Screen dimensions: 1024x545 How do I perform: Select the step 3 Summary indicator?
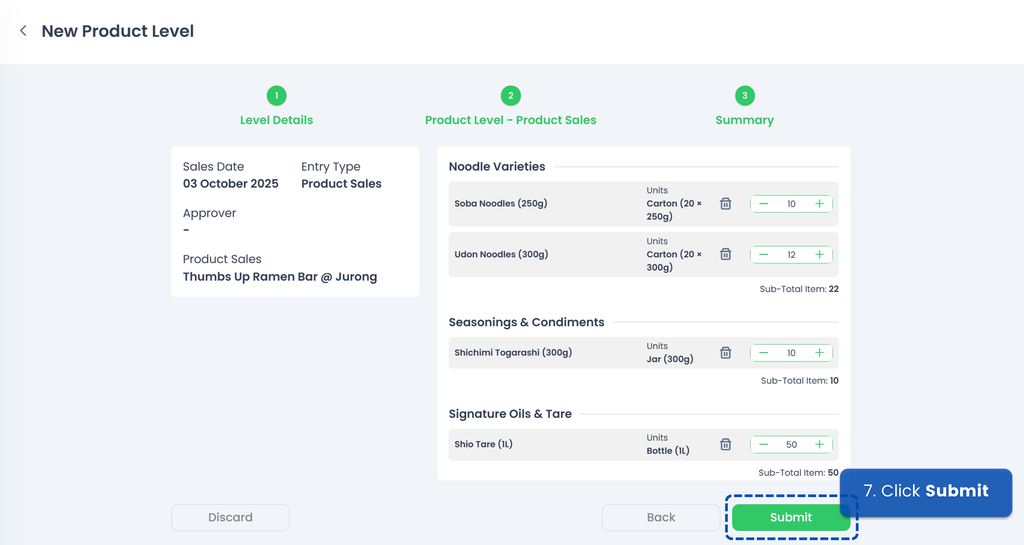pos(744,96)
